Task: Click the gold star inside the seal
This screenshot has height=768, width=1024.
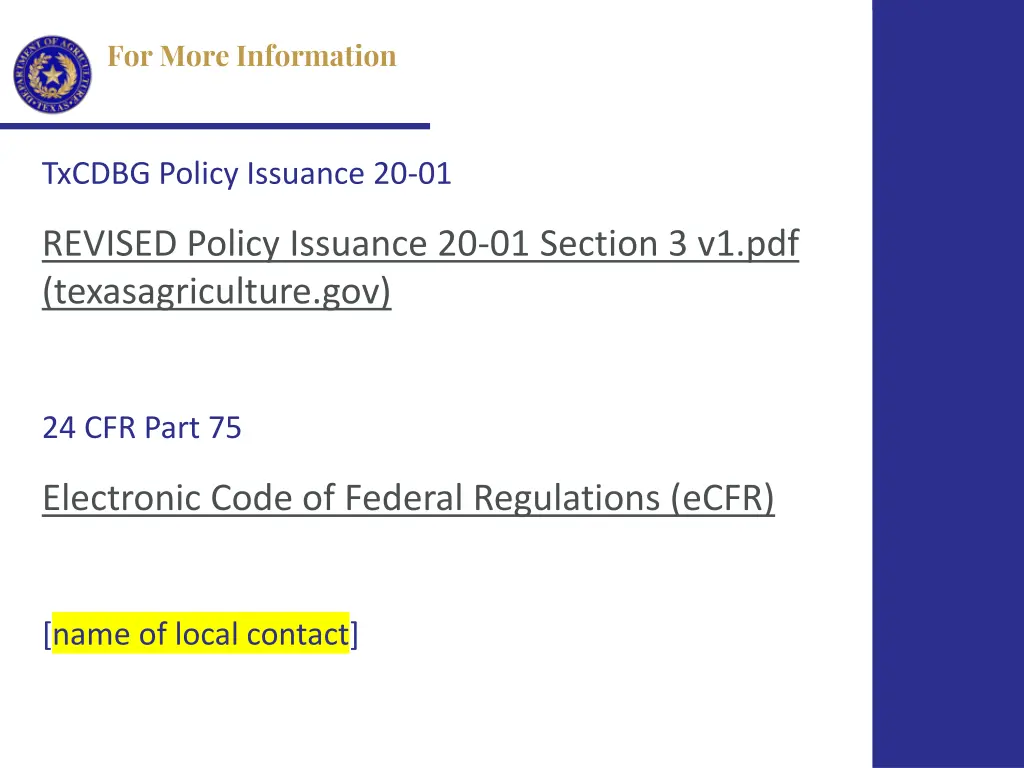Action: (52, 75)
